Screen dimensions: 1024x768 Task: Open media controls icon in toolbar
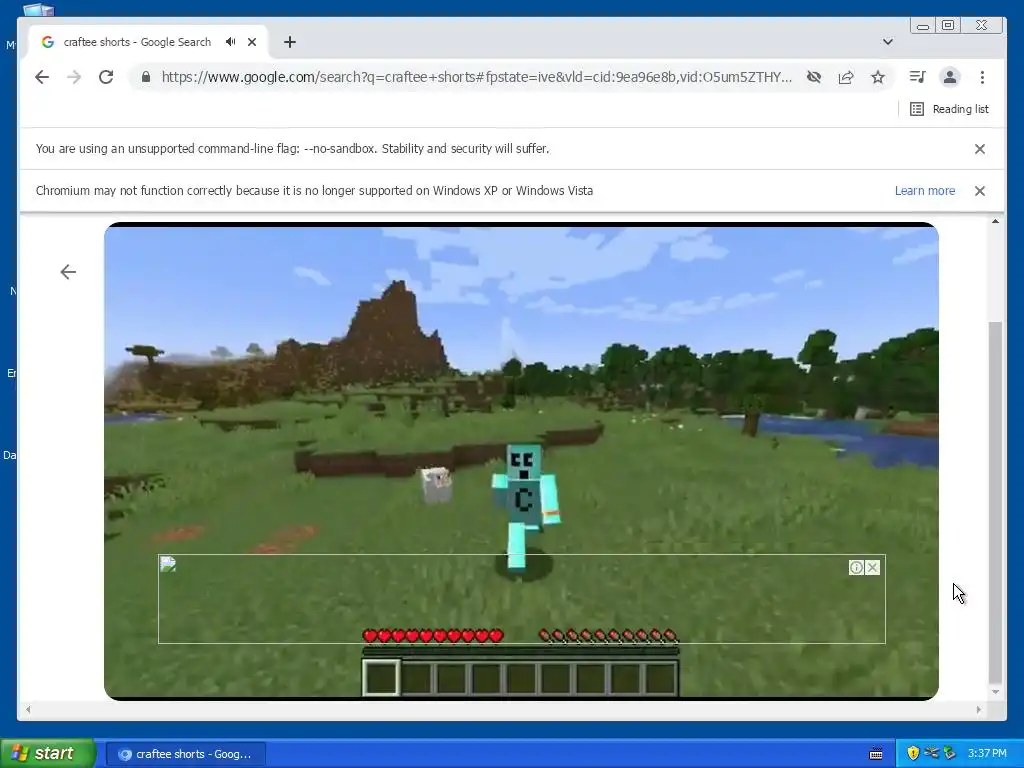(x=918, y=77)
